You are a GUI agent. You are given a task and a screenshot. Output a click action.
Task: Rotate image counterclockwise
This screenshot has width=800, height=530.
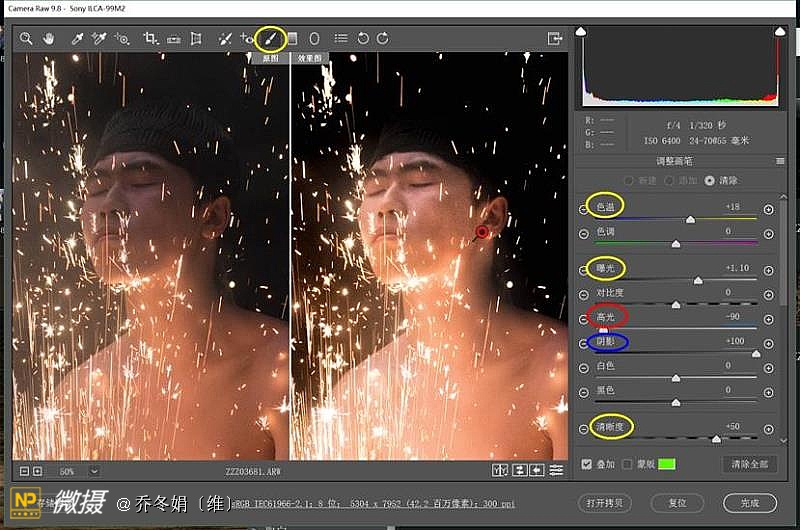pos(362,39)
